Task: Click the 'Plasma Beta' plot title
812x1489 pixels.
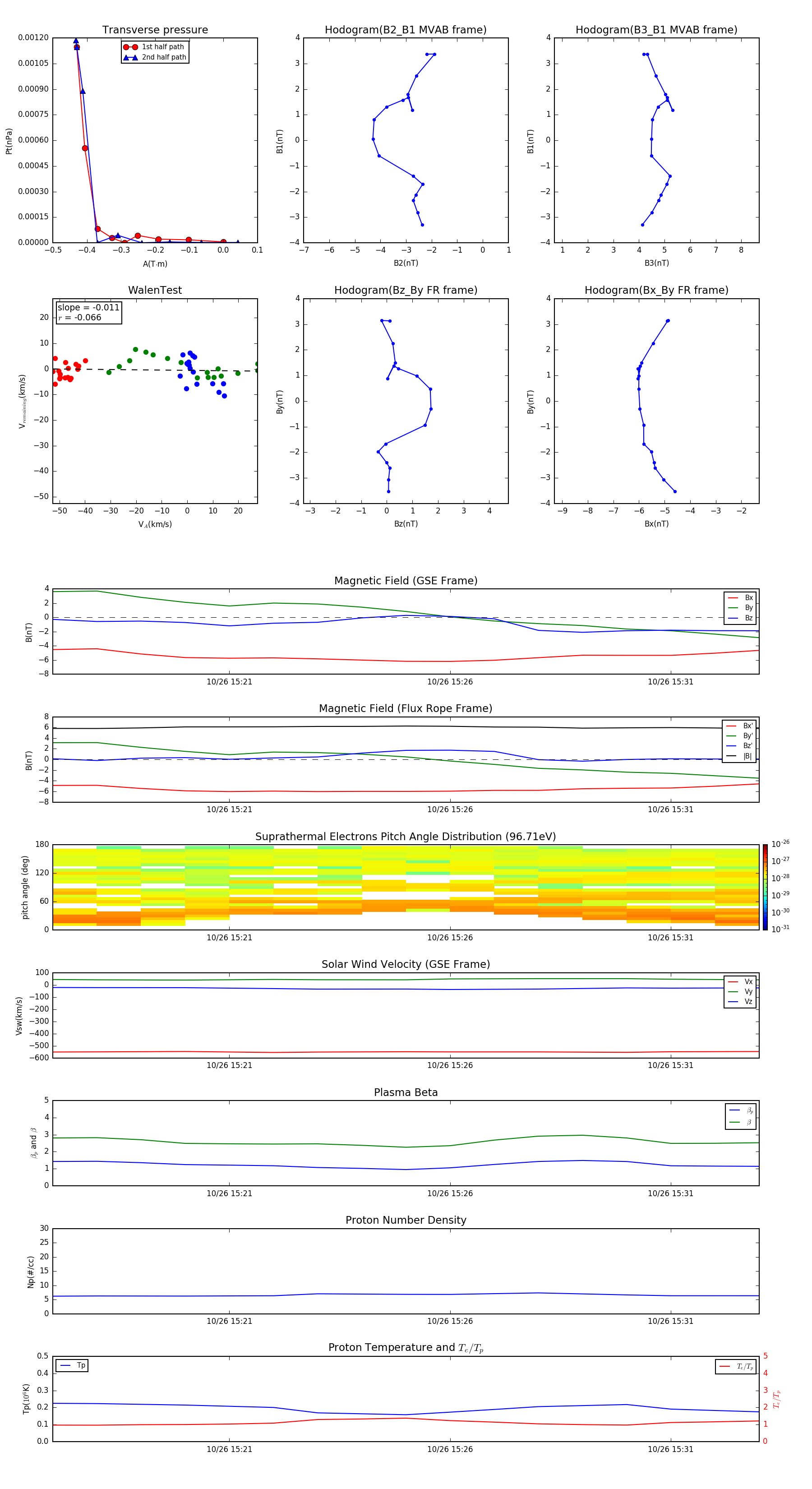Action: pos(406,1093)
